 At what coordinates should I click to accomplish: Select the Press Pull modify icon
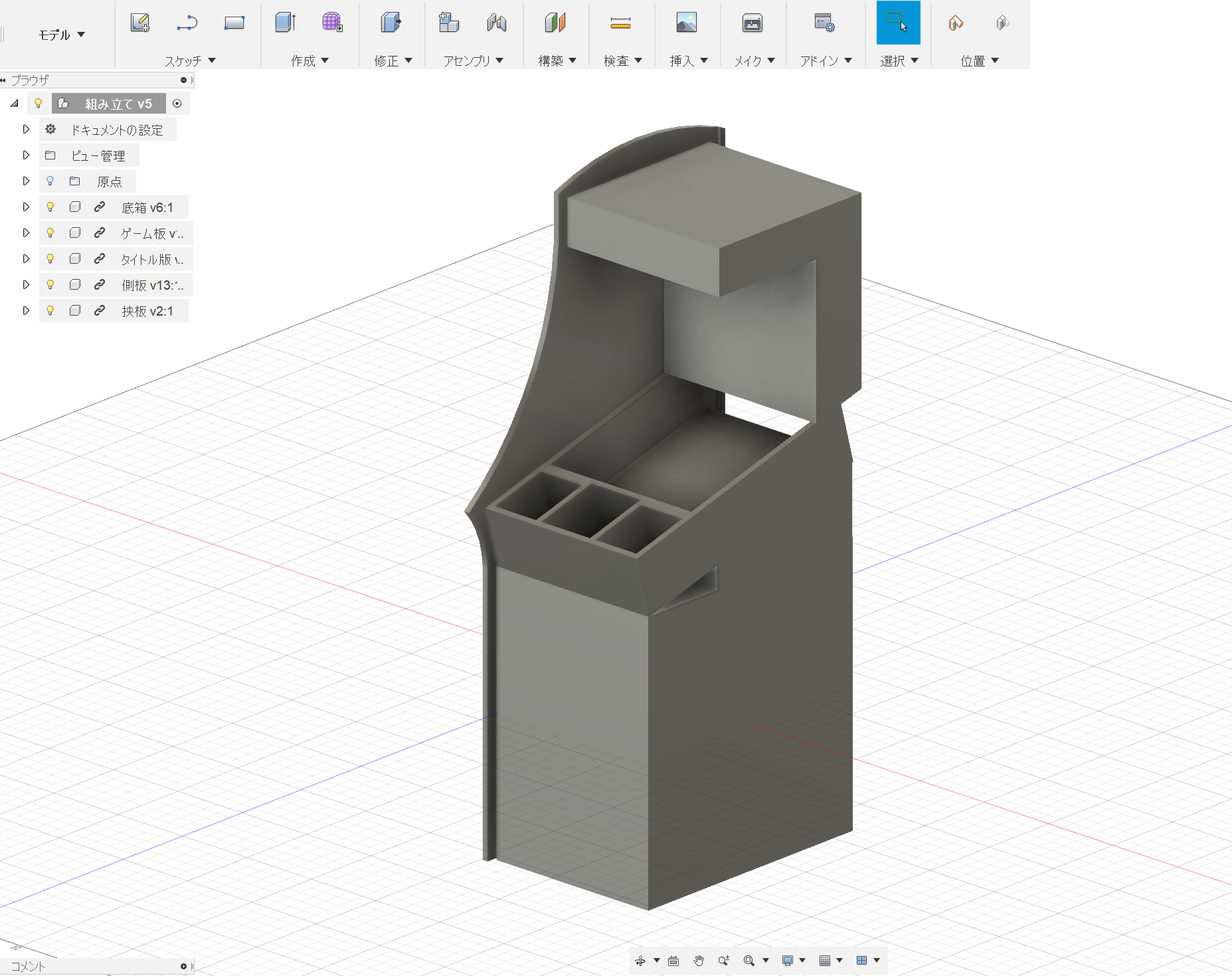(x=391, y=23)
